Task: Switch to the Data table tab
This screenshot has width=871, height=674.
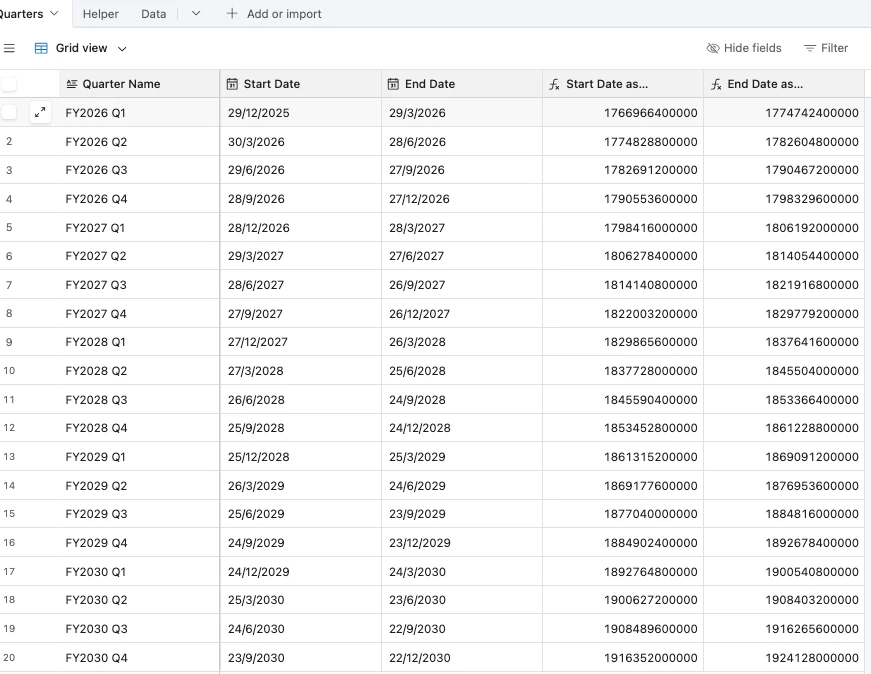Action: click(153, 14)
